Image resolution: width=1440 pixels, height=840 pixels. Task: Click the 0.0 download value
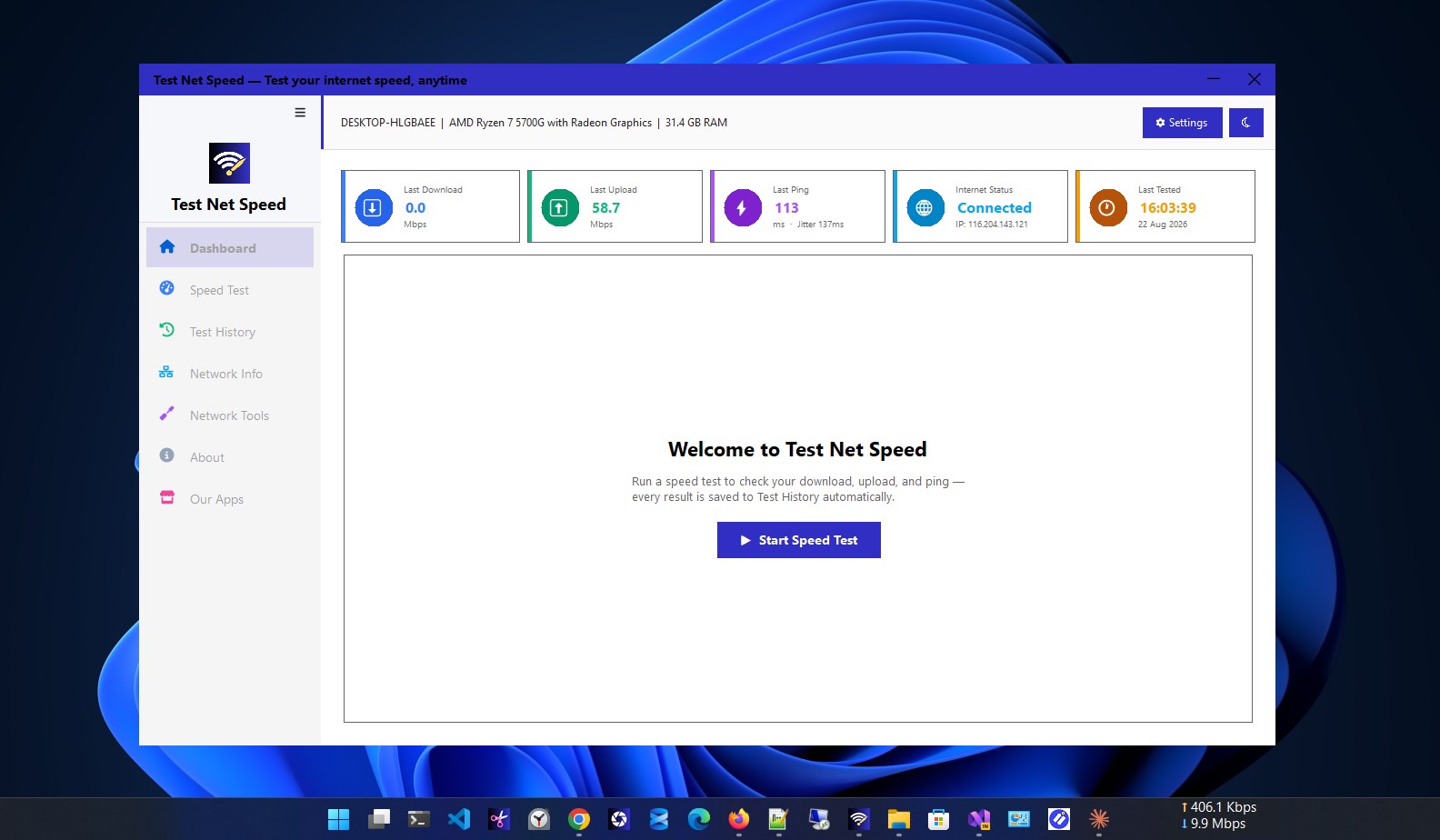[415, 208]
